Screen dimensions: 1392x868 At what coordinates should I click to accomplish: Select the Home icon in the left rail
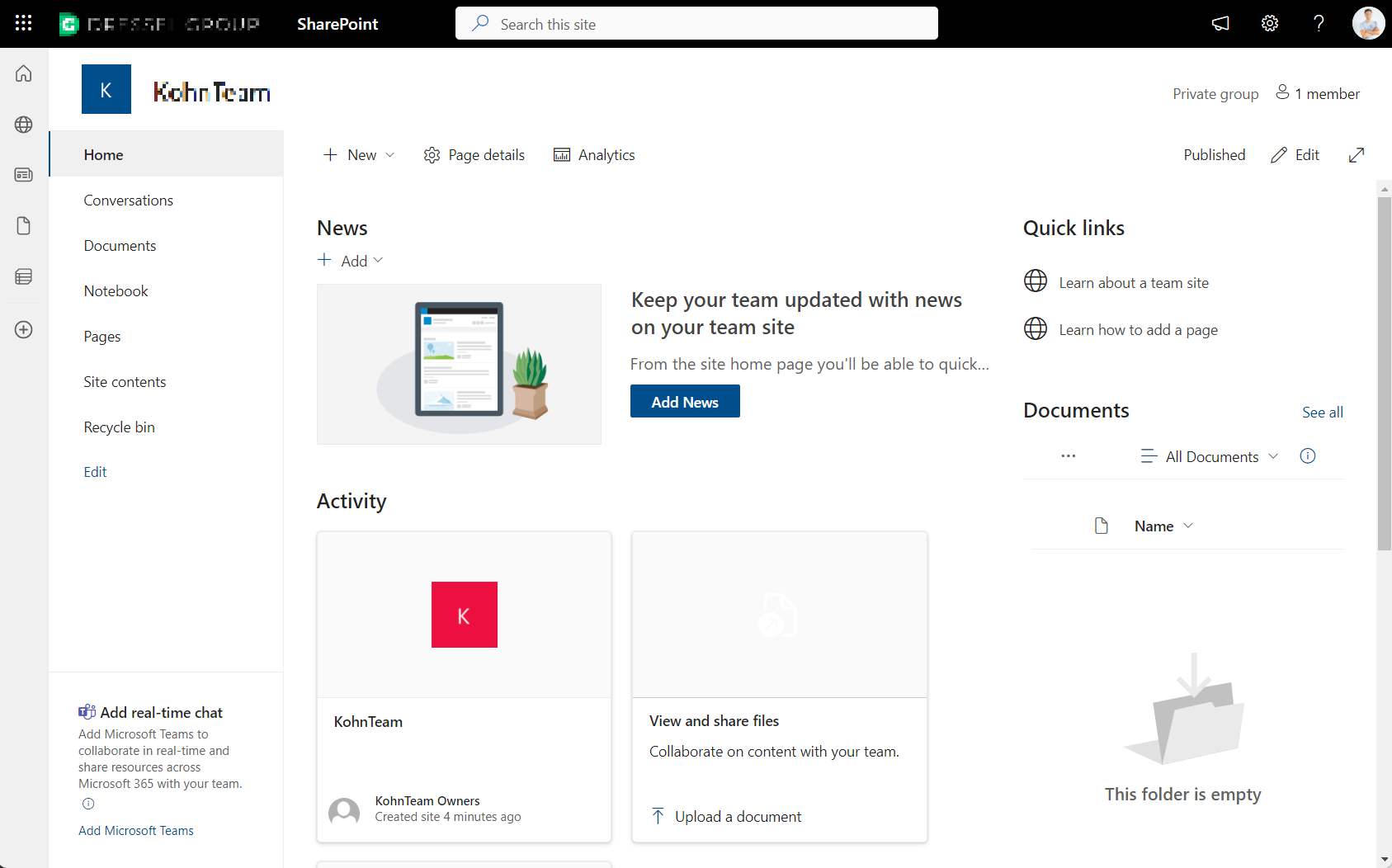pos(23,73)
